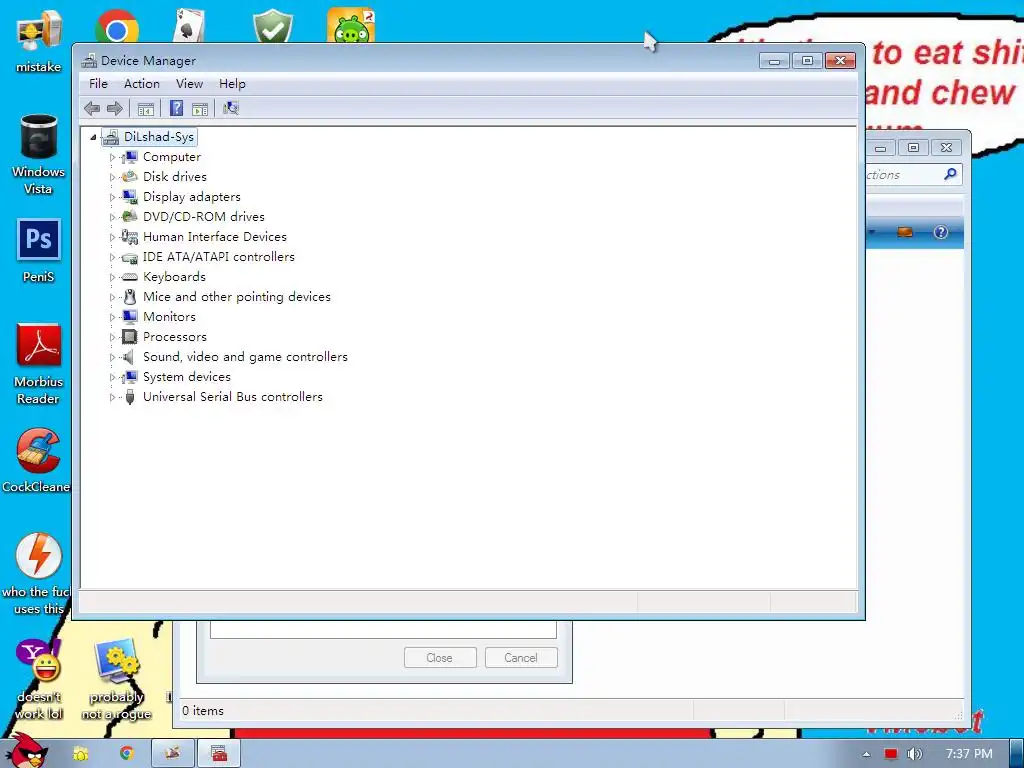The height and width of the screenshot is (768, 1024).
Task: Click the IDE ATA/ATAPI controllers icon
Action: 129,257
